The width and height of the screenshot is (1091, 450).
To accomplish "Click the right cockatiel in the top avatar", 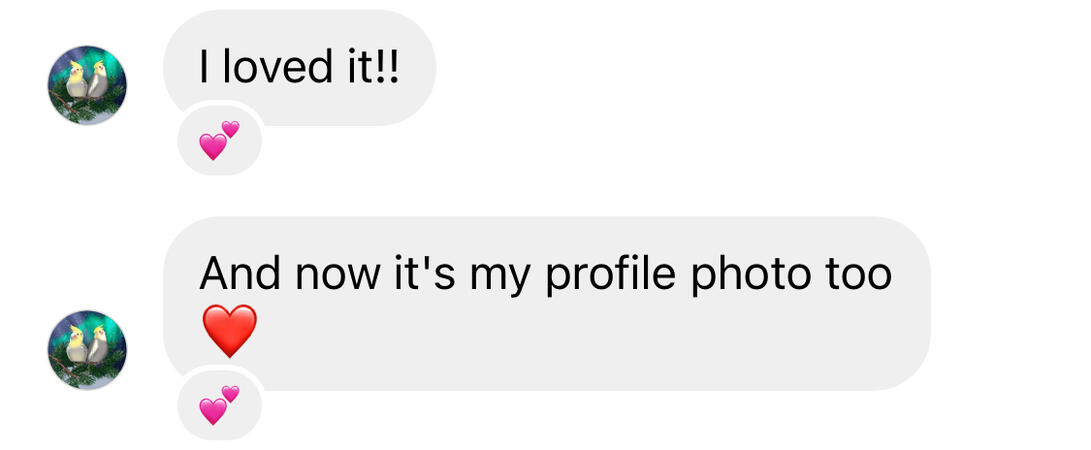I will 97,80.
